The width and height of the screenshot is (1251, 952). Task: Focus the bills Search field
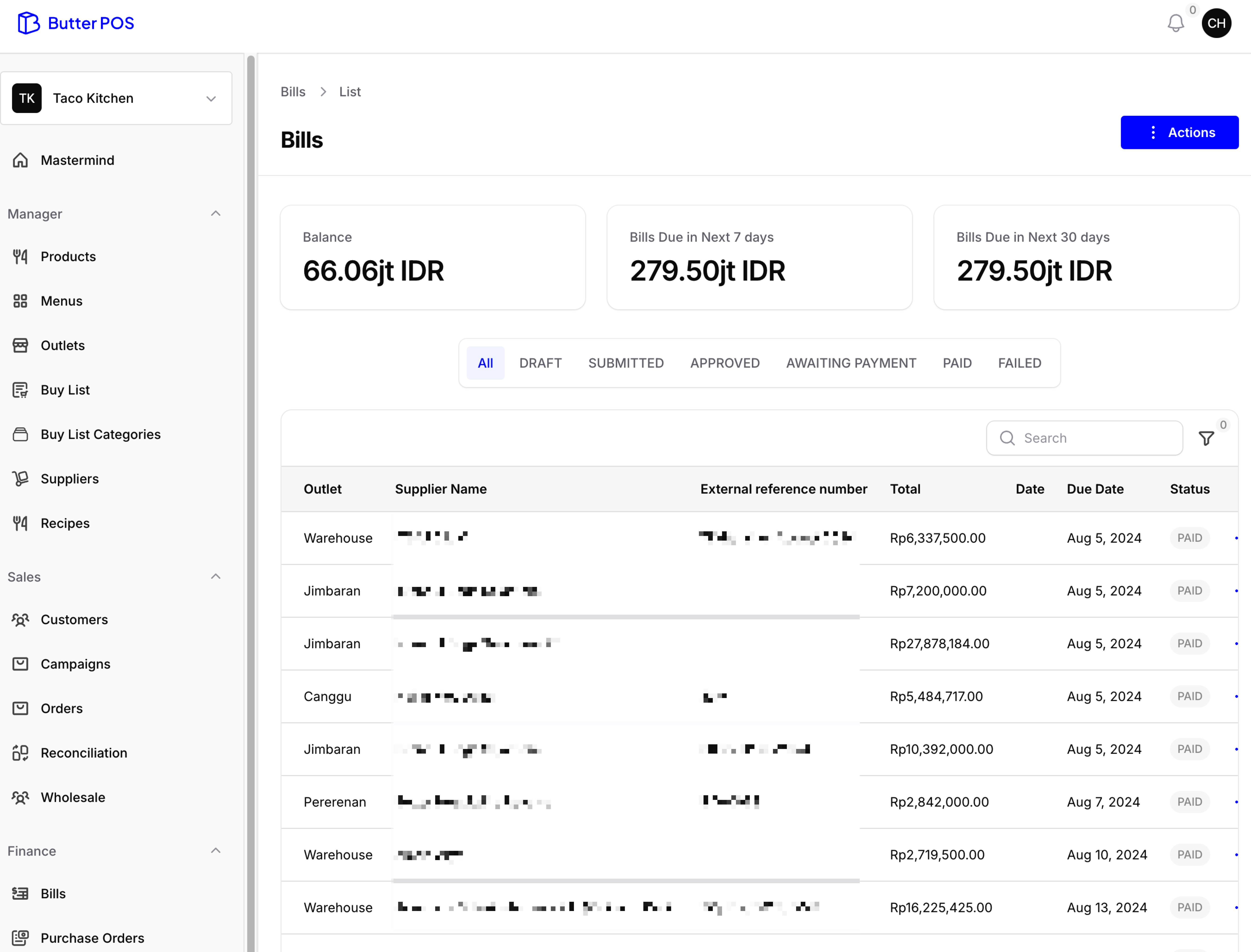click(x=1094, y=438)
